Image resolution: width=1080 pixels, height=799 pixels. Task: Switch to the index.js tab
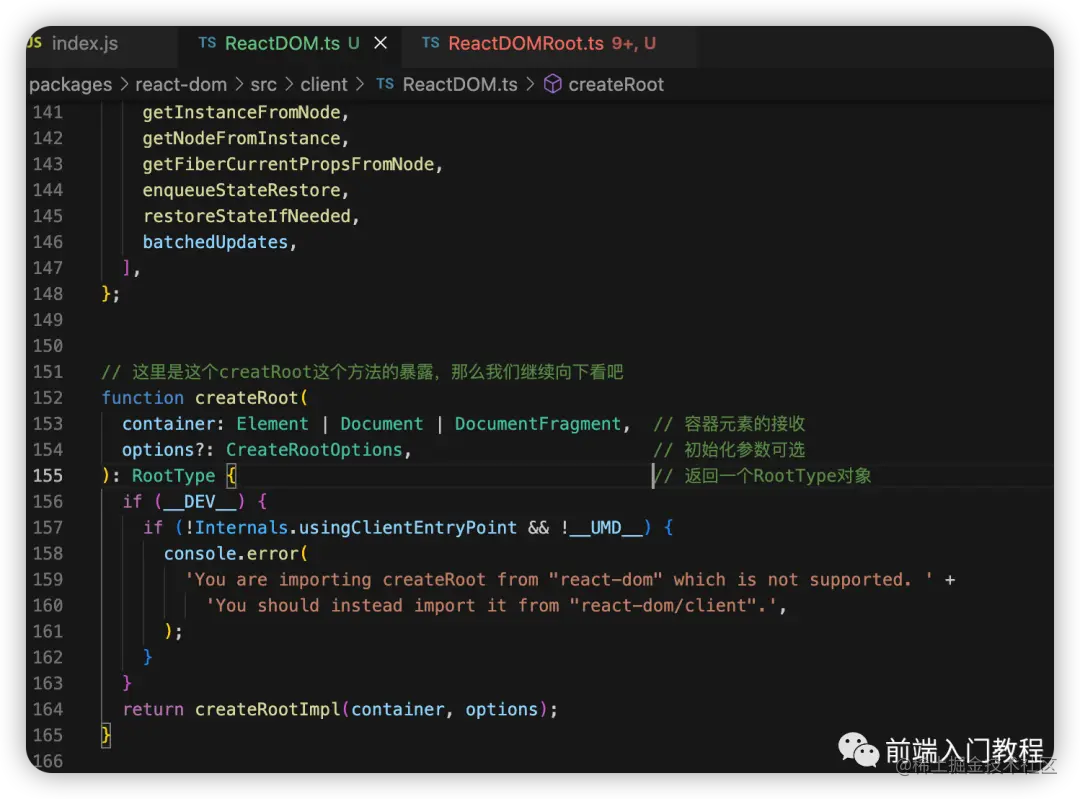[84, 43]
